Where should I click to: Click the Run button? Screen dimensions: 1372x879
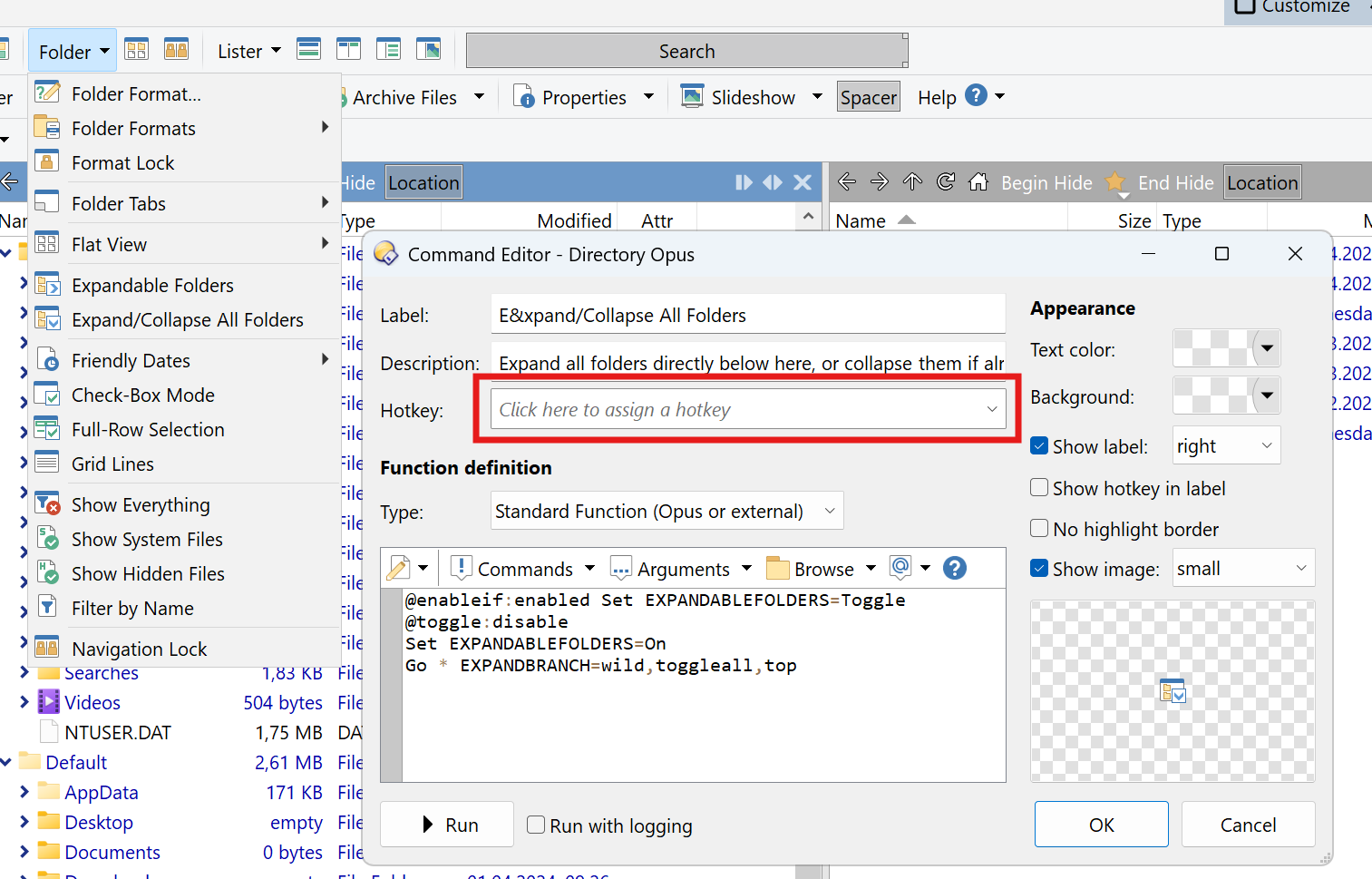pos(447,825)
